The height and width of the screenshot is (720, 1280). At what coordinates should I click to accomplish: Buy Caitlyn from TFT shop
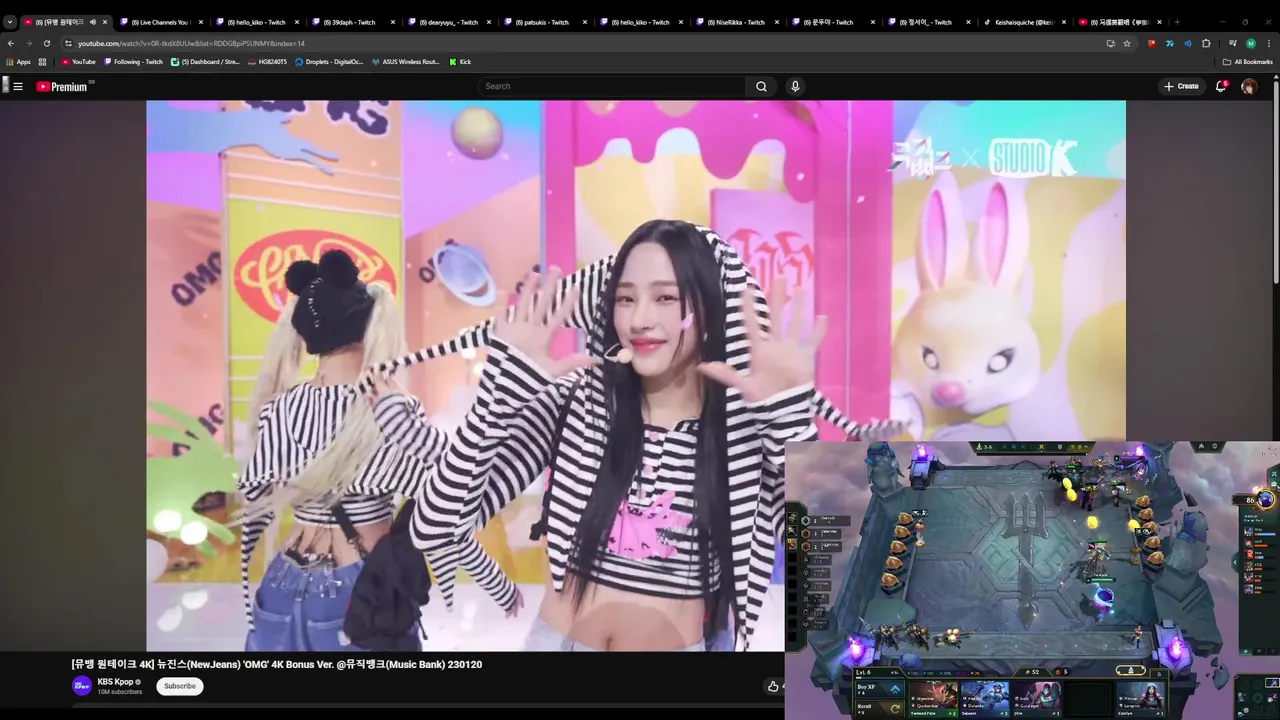point(1140,699)
